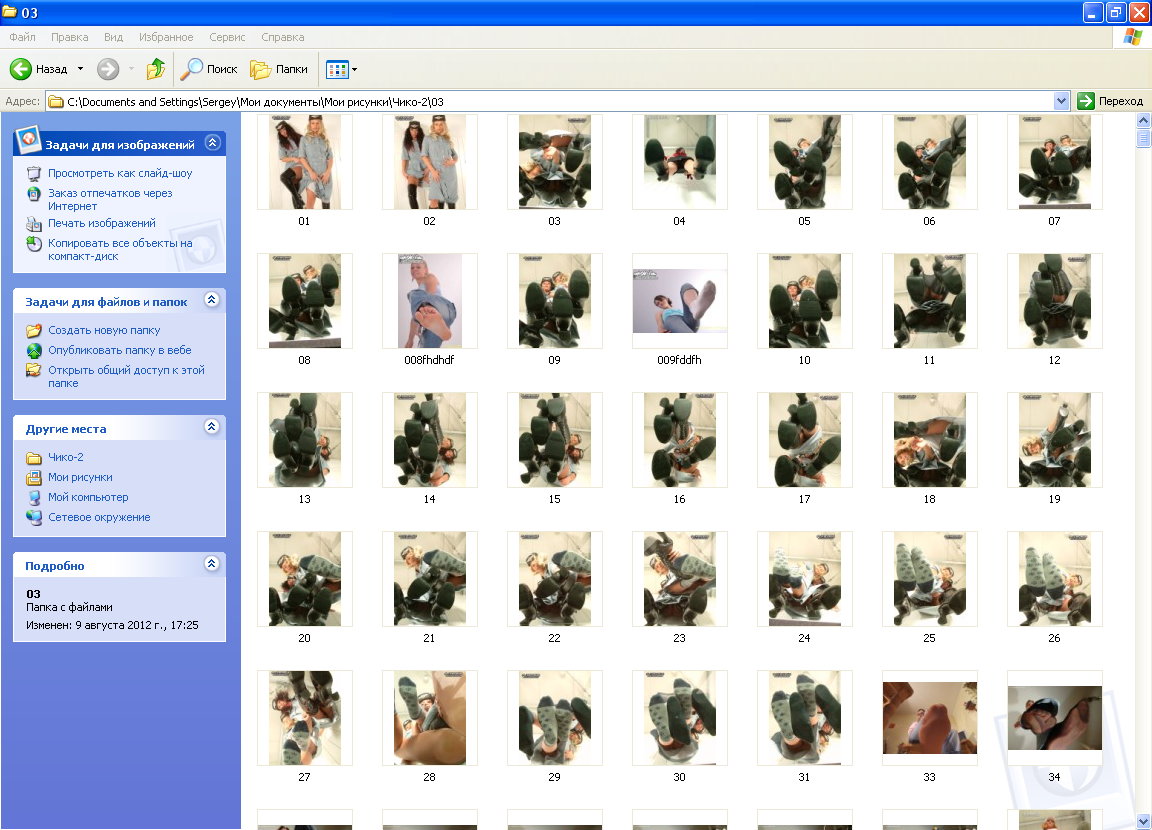
Task: Click the computer icon beside Мой компьютер
Action: pyautogui.click(x=34, y=497)
